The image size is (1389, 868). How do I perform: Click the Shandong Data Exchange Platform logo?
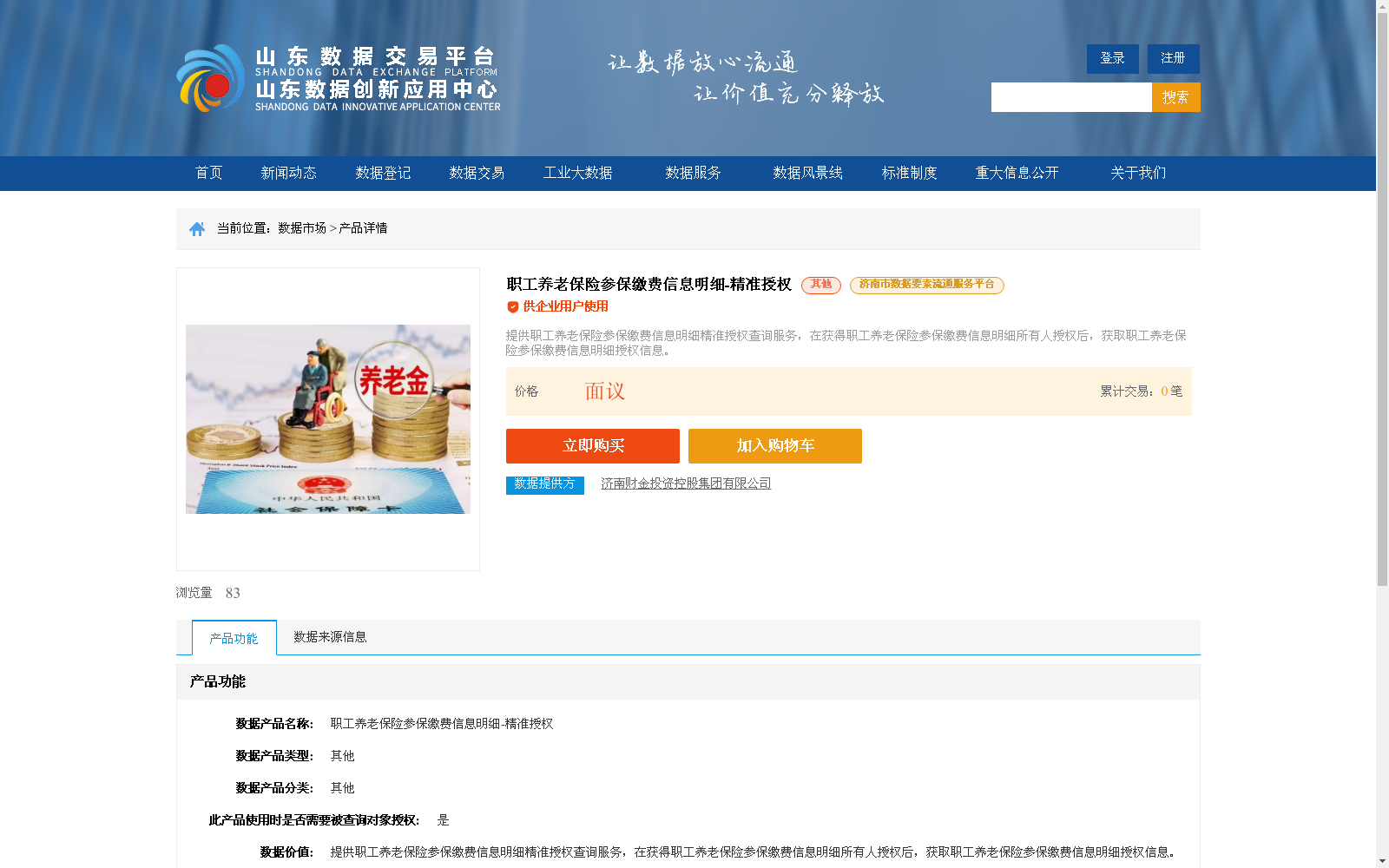click(x=339, y=78)
